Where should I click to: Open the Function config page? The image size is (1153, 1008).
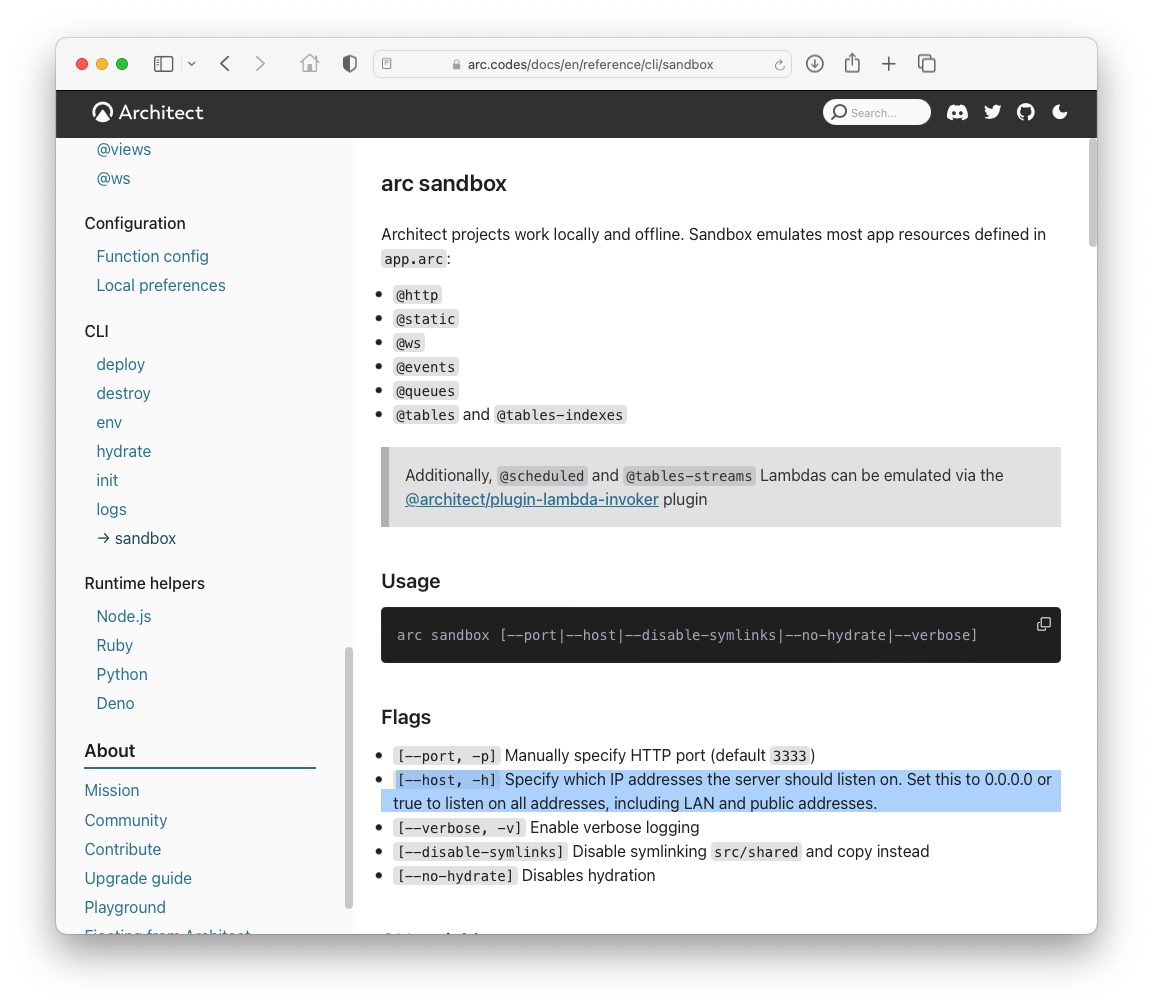click(152, 257)
